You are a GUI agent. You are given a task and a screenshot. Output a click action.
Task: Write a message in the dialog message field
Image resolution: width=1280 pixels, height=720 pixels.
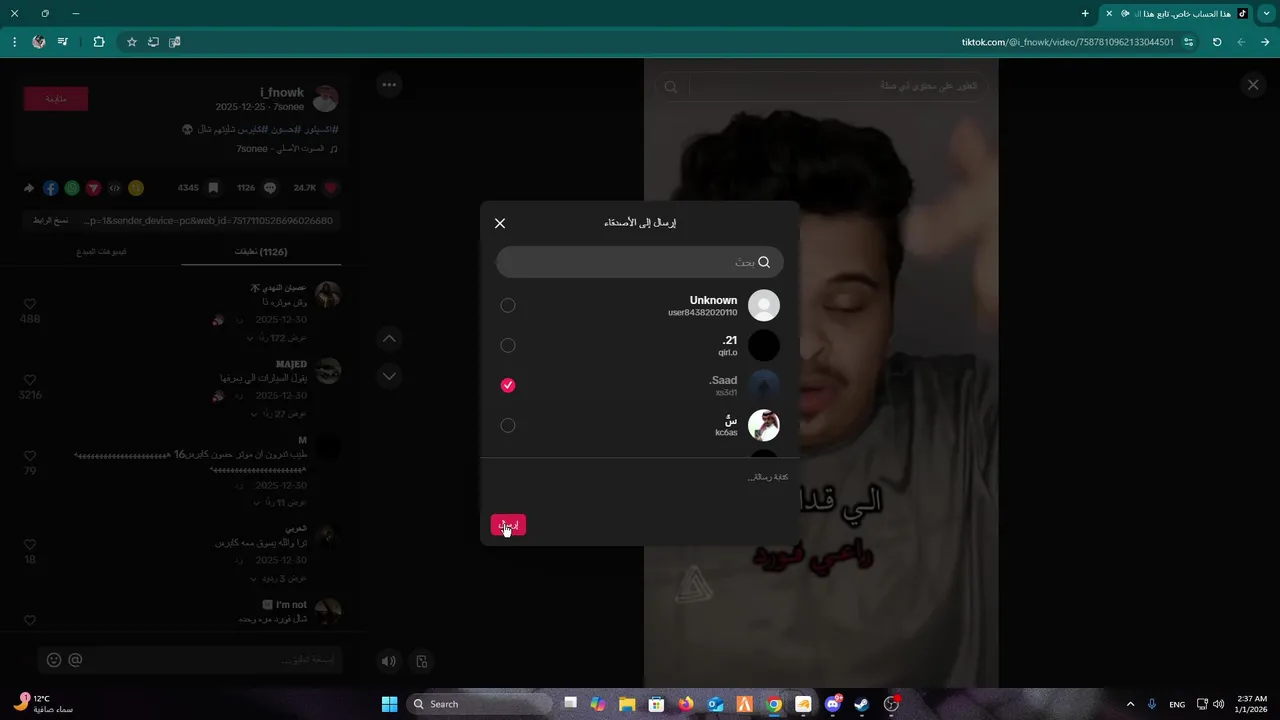tap(640, 477)
